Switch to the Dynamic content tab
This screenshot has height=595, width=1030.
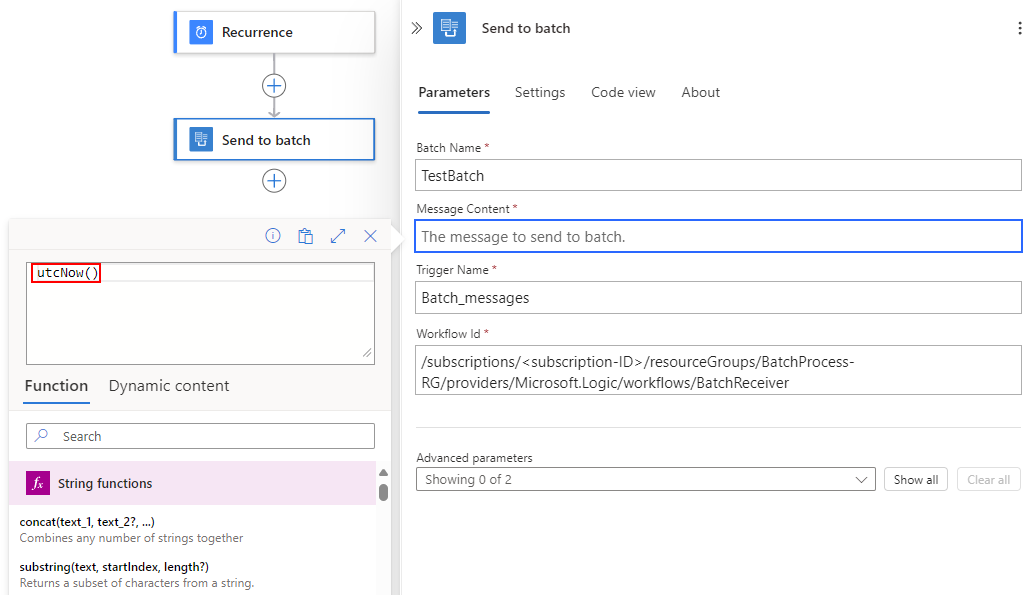[x=168, y=385]
